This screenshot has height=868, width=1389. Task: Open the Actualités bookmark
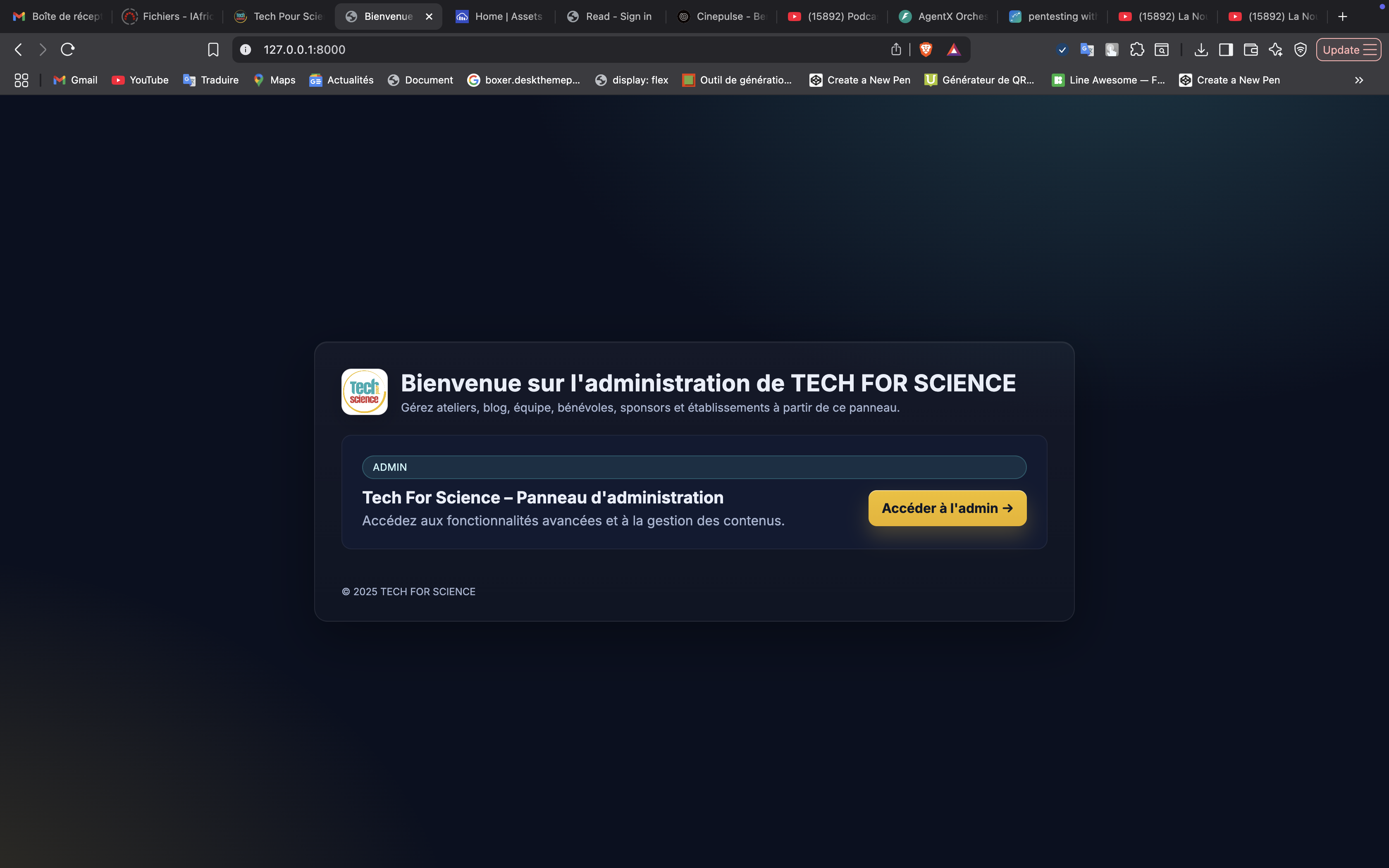341,80
